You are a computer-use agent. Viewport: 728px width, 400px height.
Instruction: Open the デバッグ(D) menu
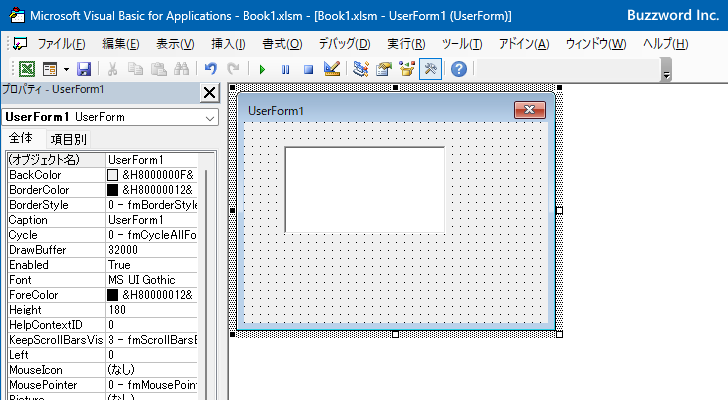(344, 44)
